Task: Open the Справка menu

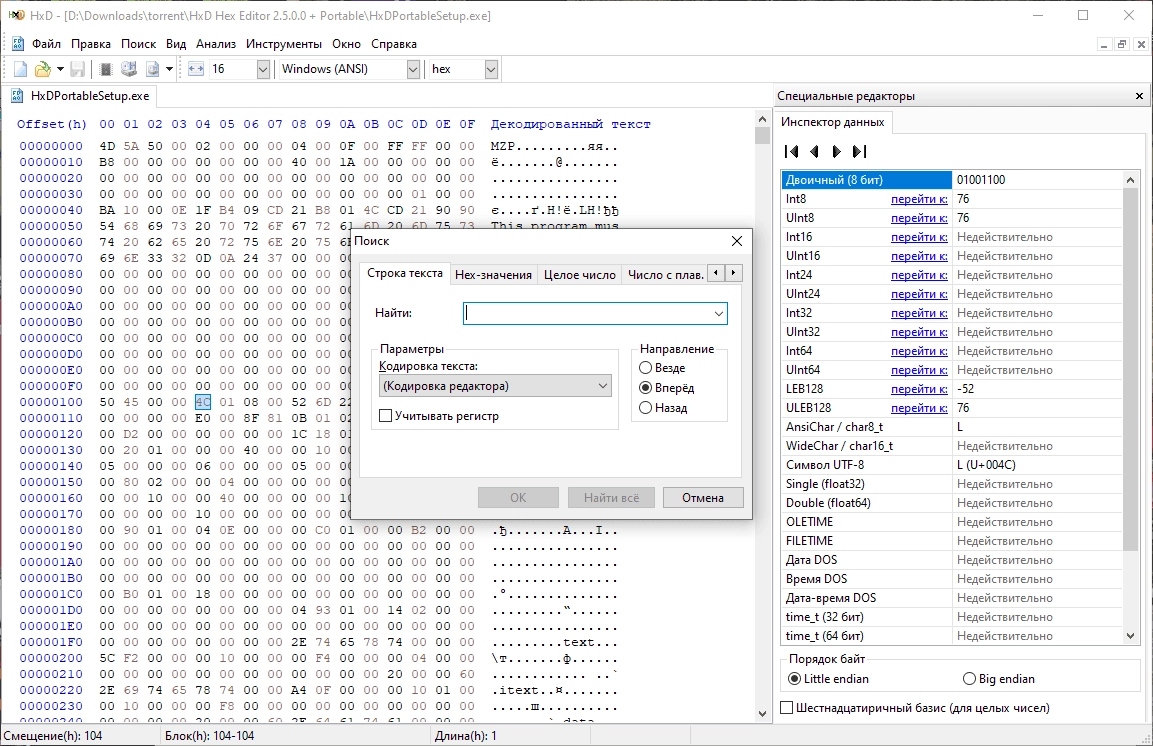Action: pyautogui.click(x=393, y=44)
